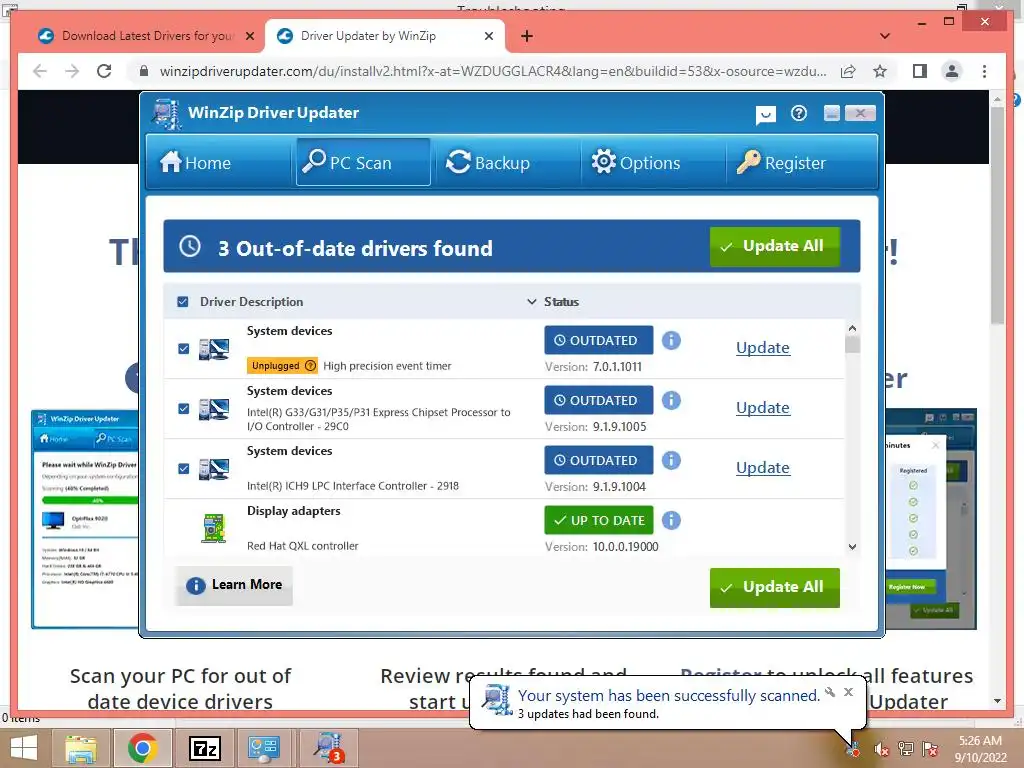
Task: Click the address bar URL field
Action: coord(493,71)
